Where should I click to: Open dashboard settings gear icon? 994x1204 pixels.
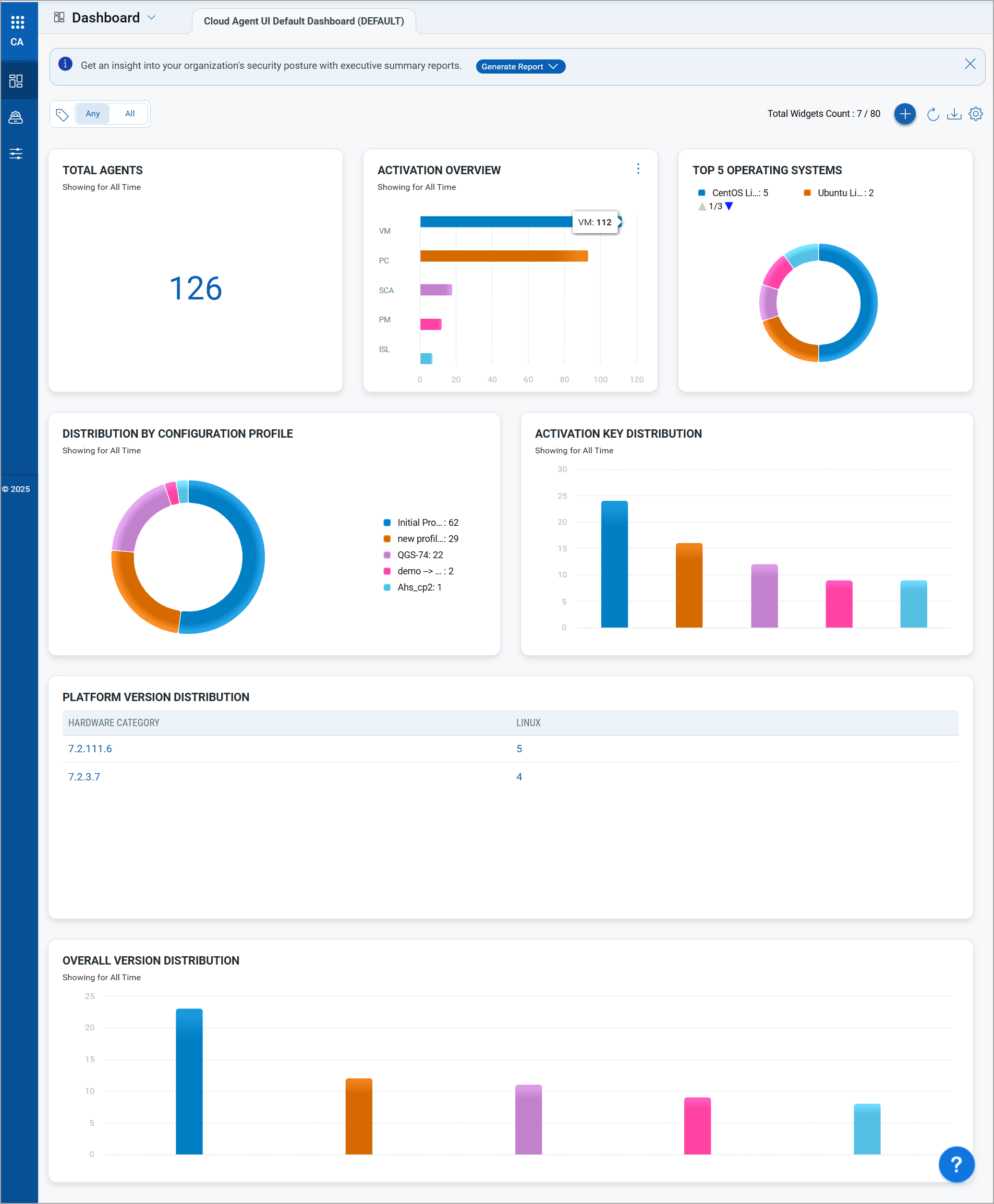click(975, 114)
